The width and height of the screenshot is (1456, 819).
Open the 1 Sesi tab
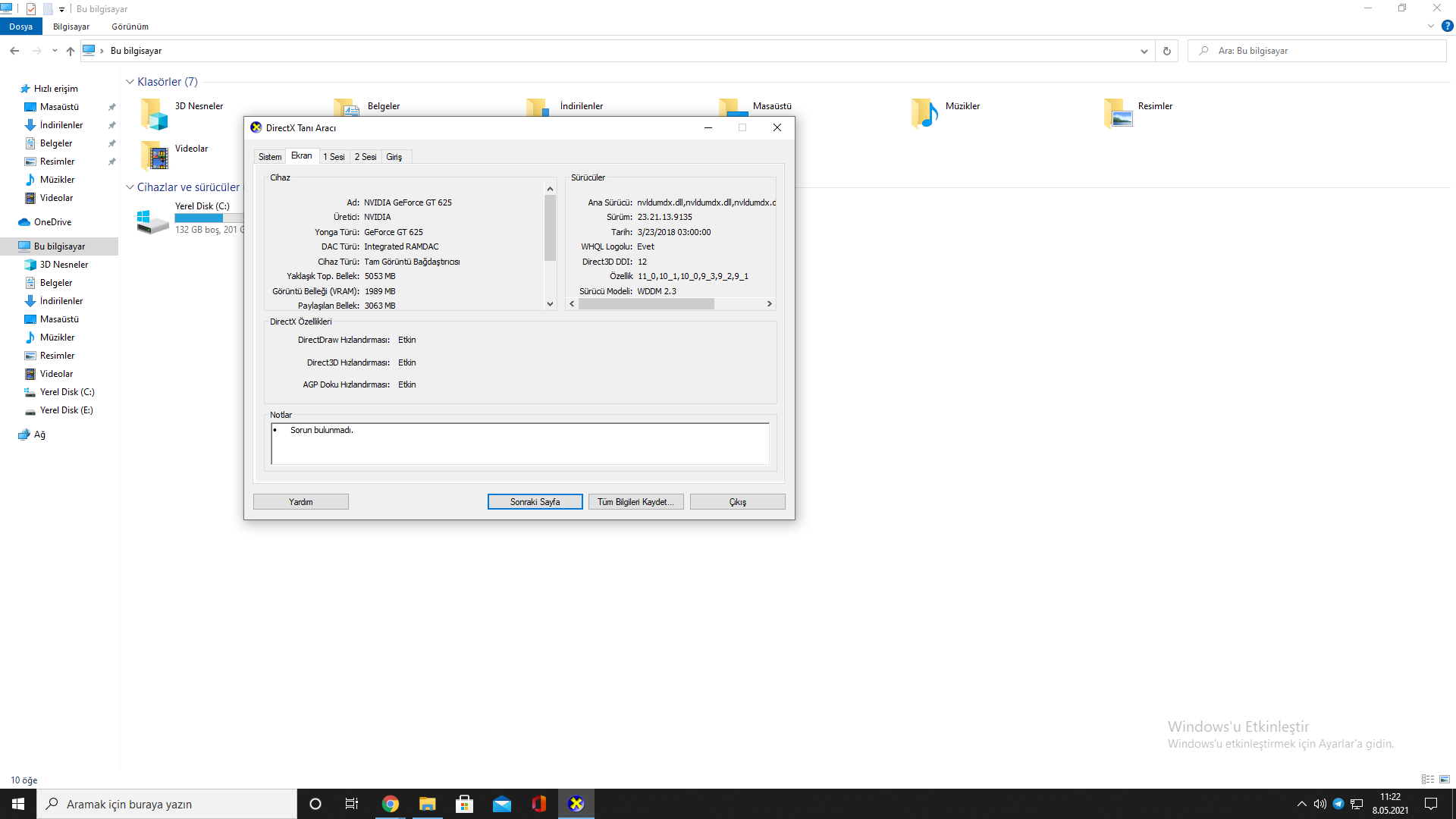[x=334, y=157]
